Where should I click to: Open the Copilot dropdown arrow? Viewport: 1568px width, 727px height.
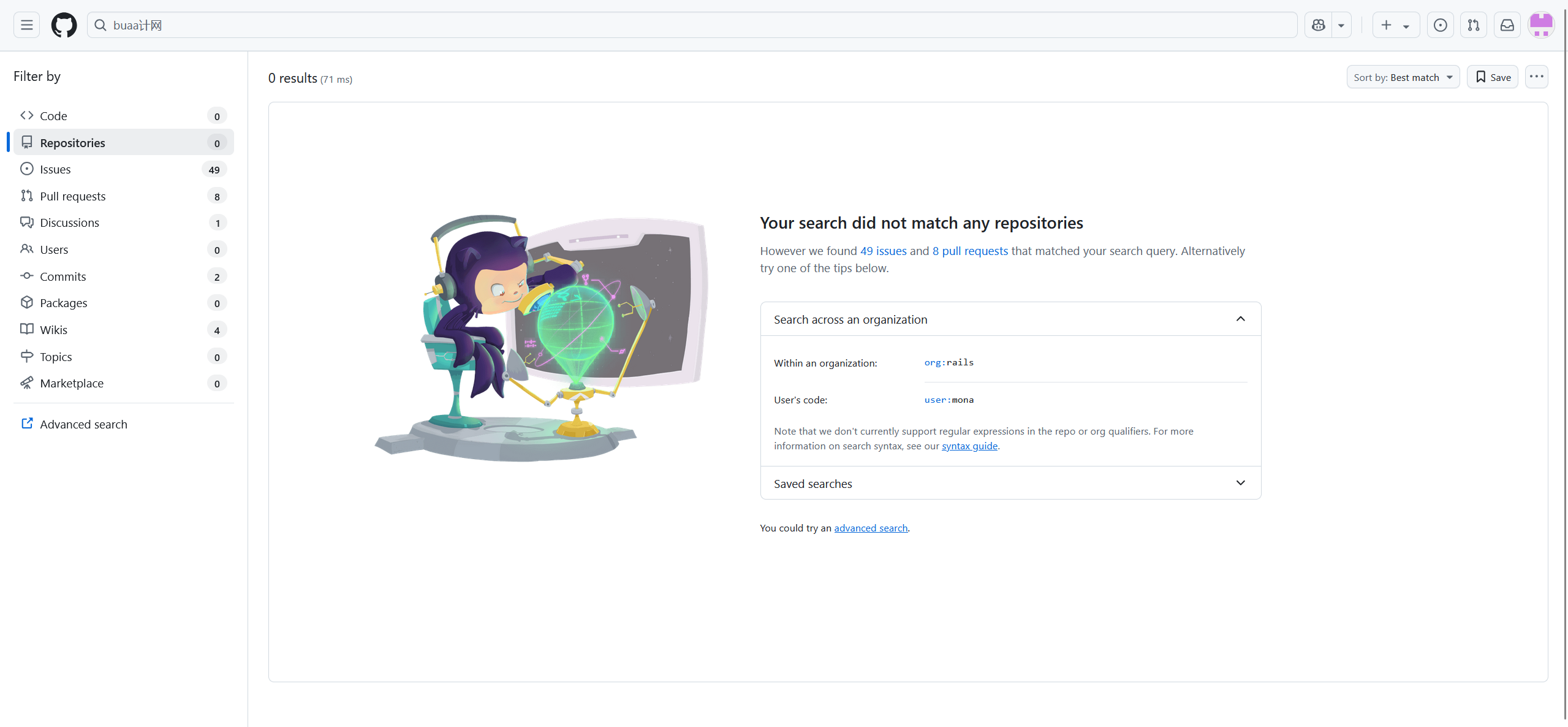(x=1341, y=25)
